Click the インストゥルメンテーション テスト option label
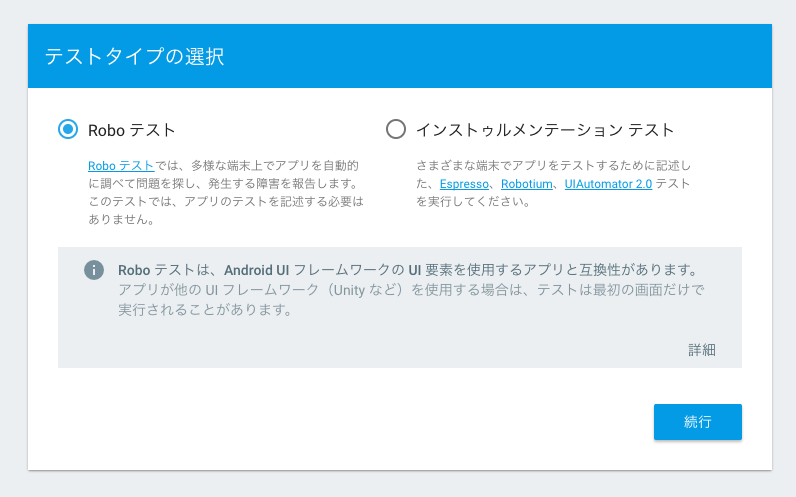 545,130
